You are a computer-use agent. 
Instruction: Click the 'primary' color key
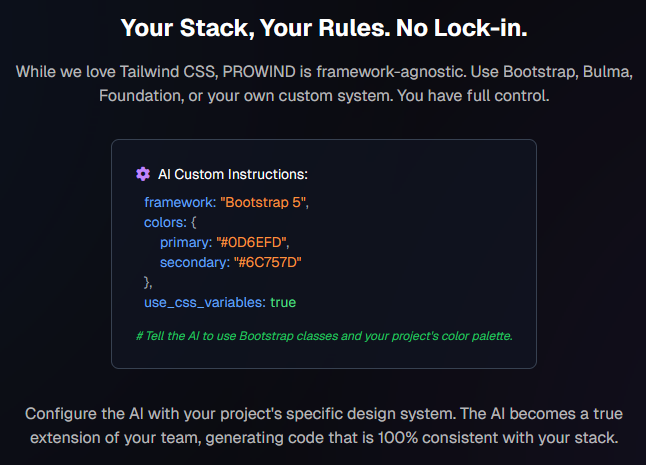click(186, 242)
